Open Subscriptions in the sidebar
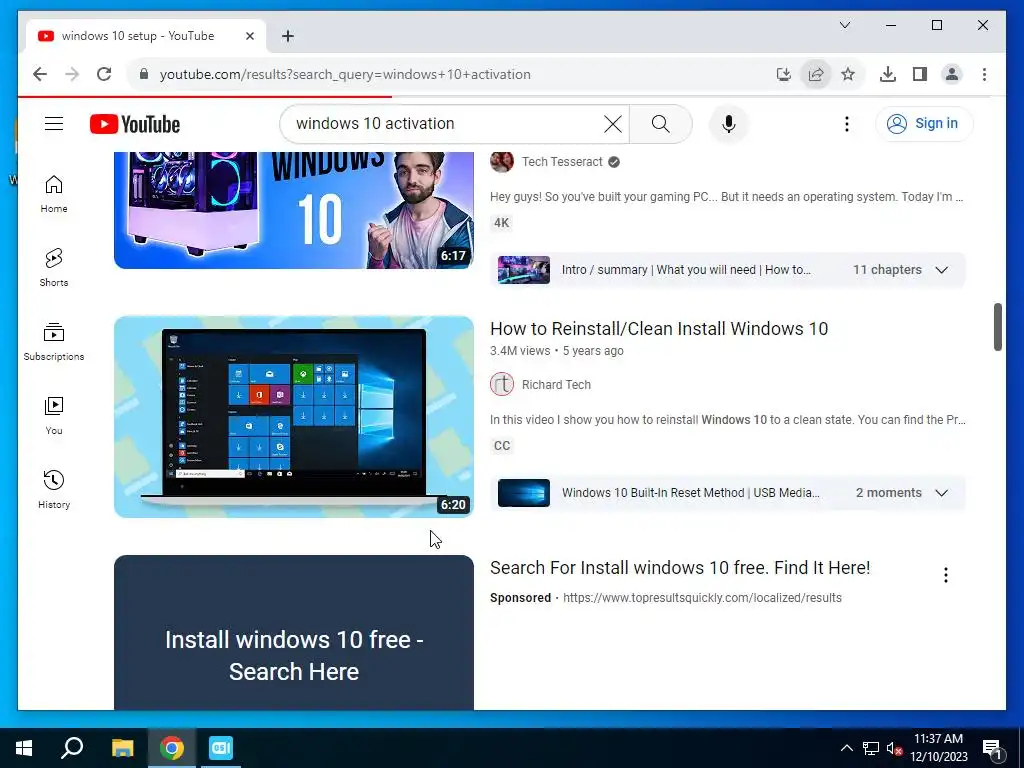 (x=54, y=342)
